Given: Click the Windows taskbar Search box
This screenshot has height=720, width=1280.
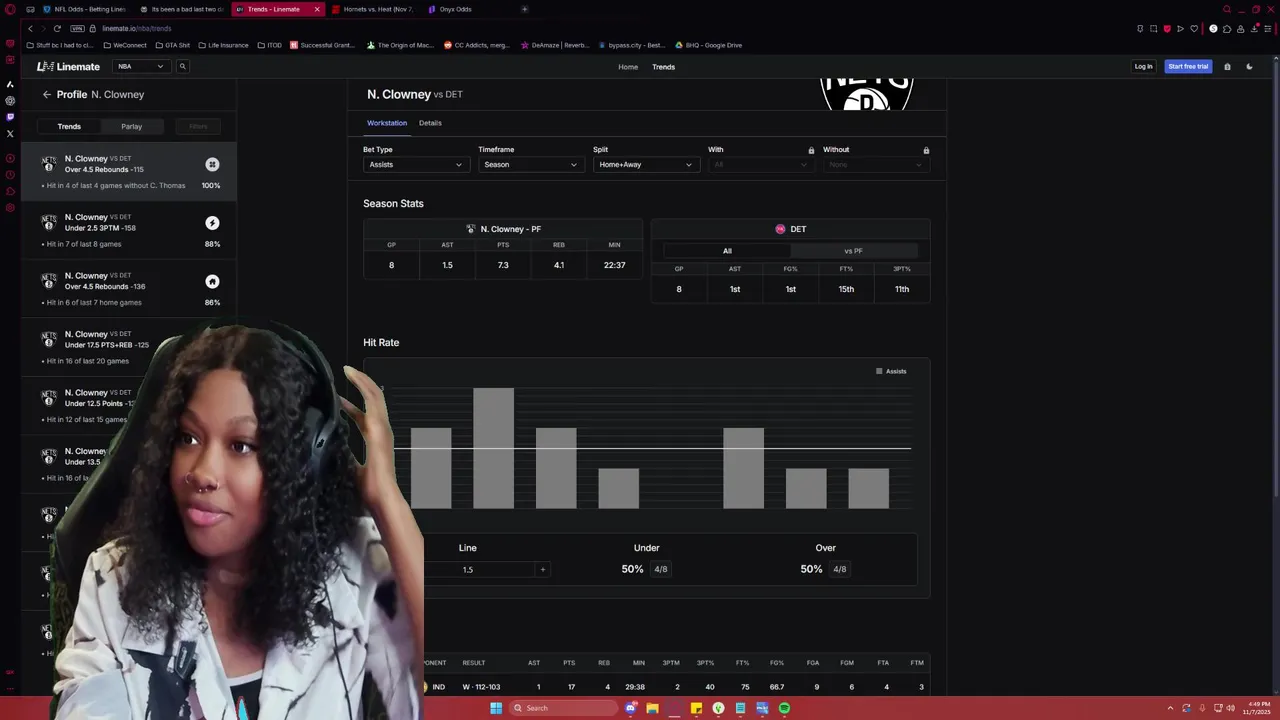Looking at the screenshot, I should (x=563, y=708).
